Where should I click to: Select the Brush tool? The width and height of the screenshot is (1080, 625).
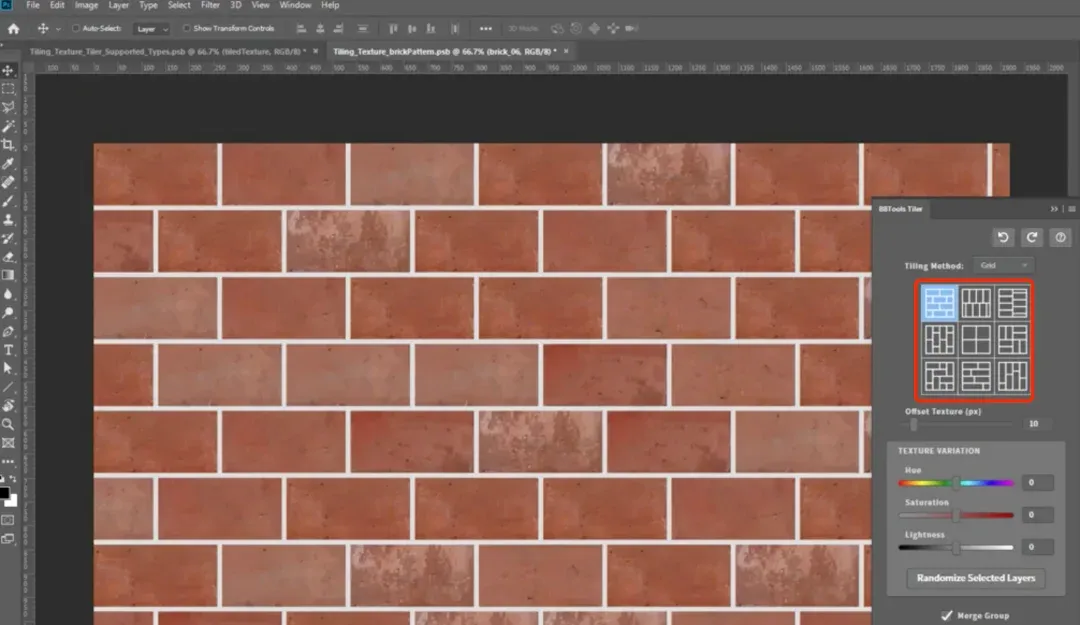[8, 201]
